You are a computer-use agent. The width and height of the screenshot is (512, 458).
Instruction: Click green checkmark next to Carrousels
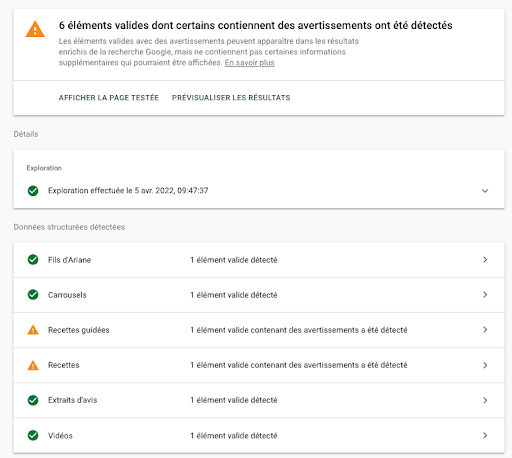33,295
